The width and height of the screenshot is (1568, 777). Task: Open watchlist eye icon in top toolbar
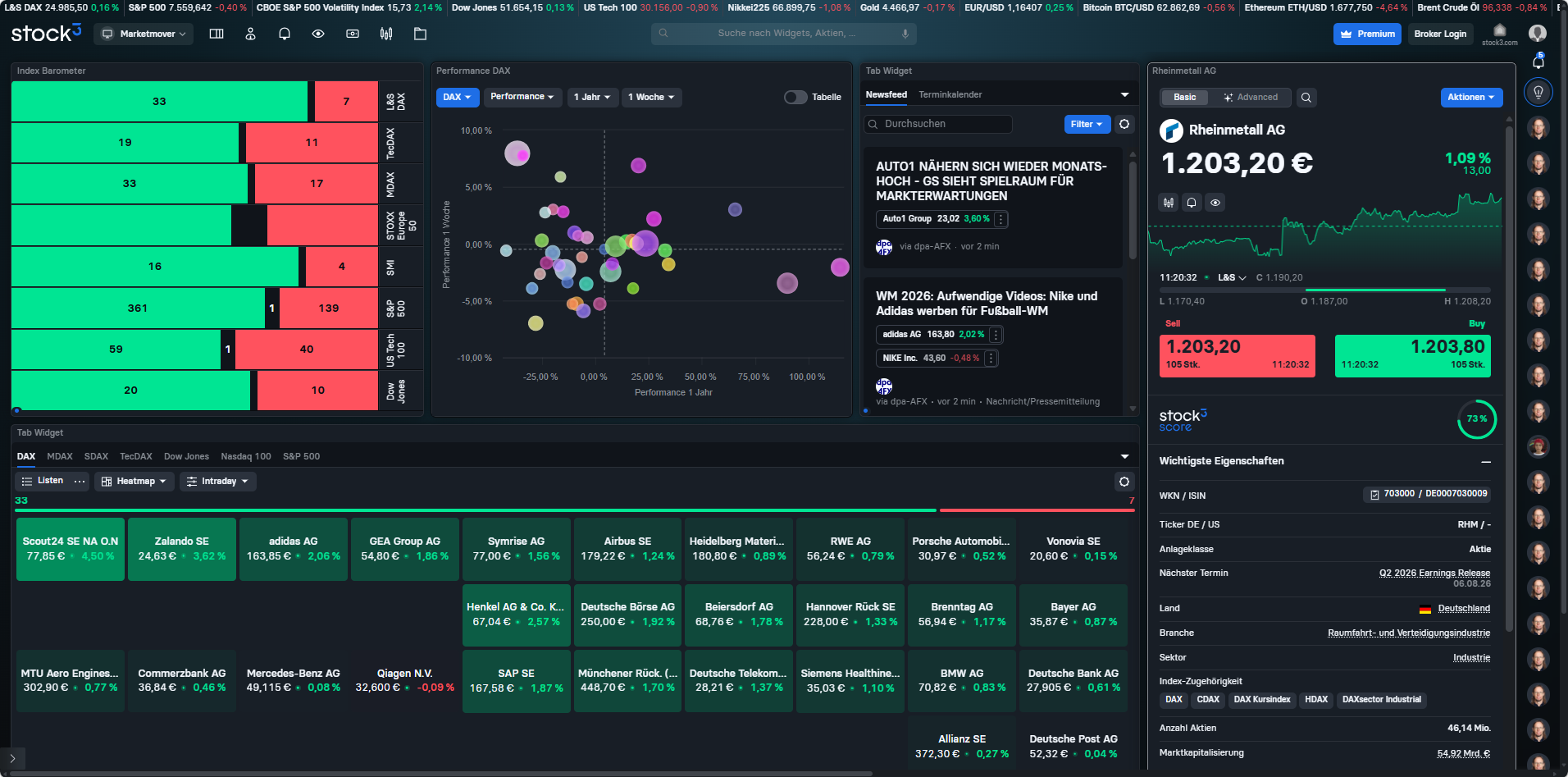point(318,34)
